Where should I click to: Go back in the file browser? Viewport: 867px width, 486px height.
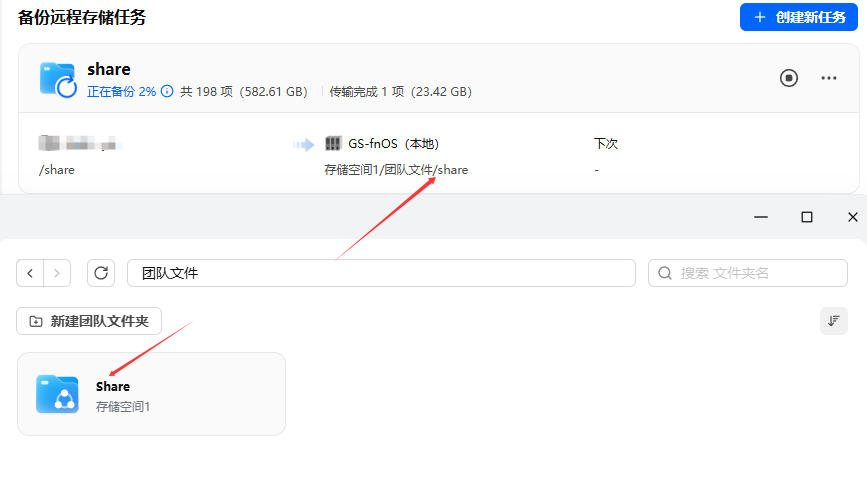click(30, 273)
